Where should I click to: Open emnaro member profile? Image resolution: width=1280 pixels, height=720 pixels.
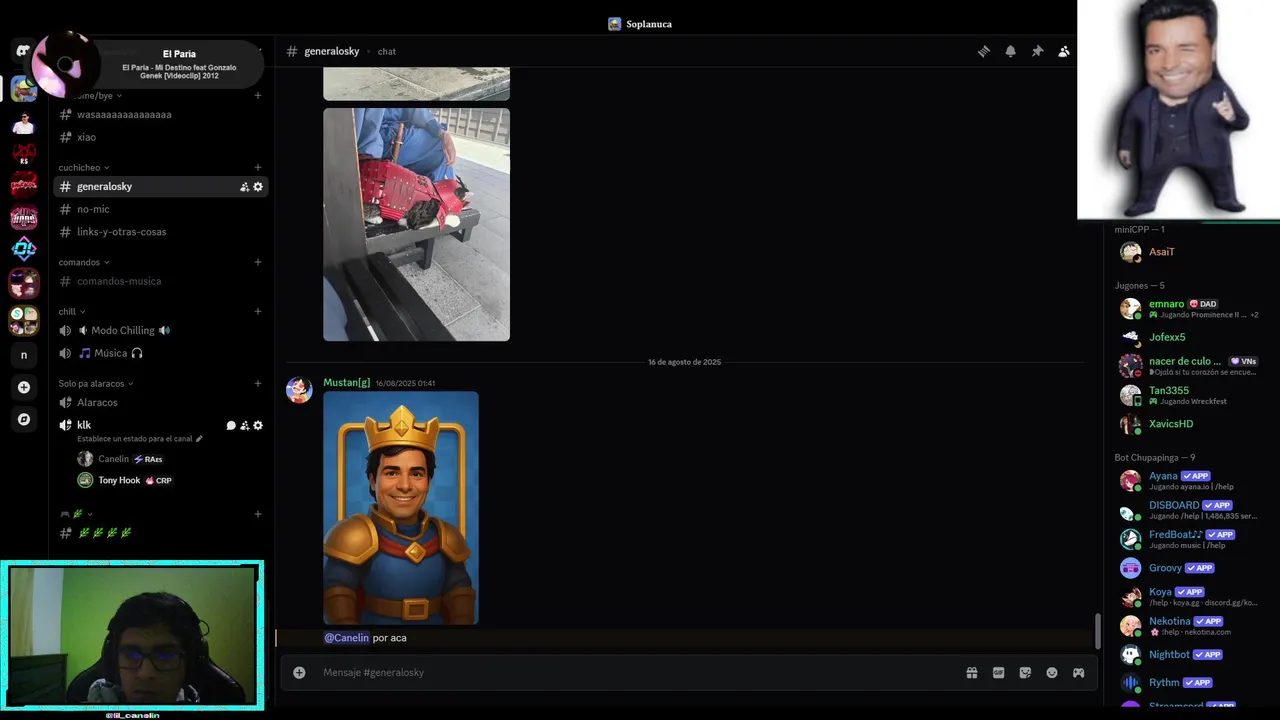[x=1190, y=309]
